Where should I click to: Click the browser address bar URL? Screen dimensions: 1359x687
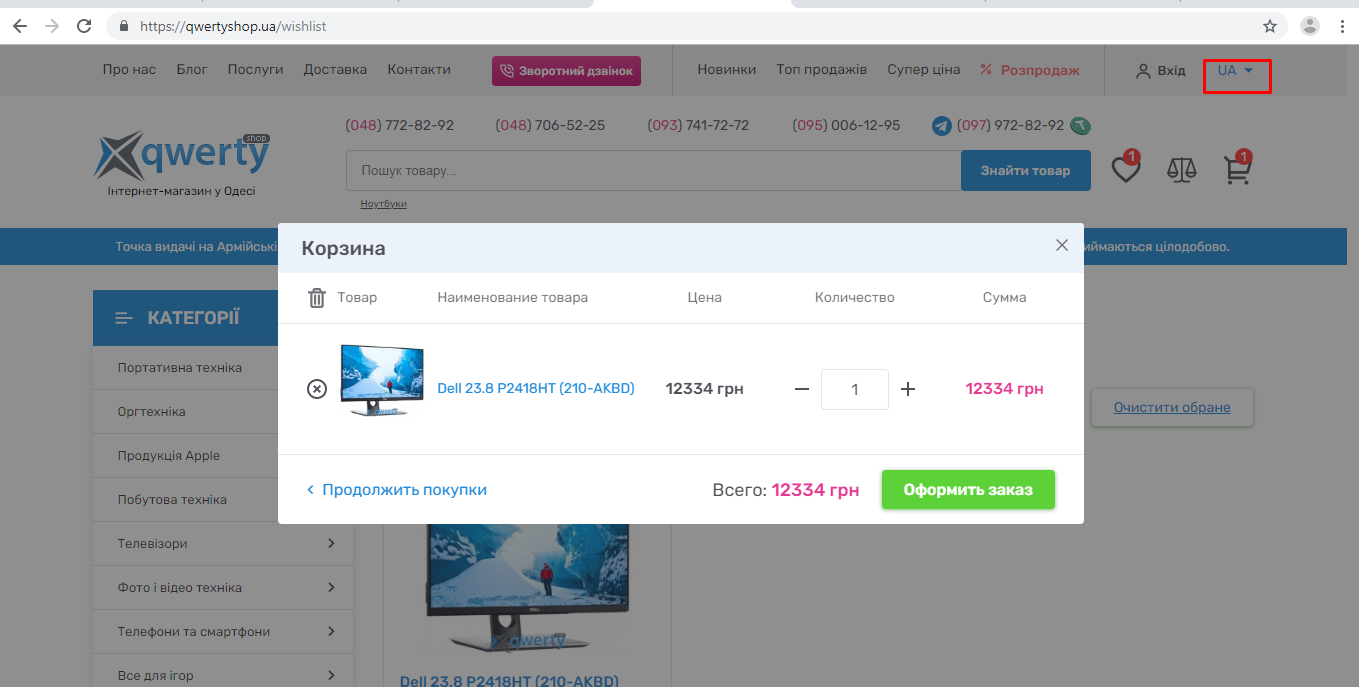[234, 26]
